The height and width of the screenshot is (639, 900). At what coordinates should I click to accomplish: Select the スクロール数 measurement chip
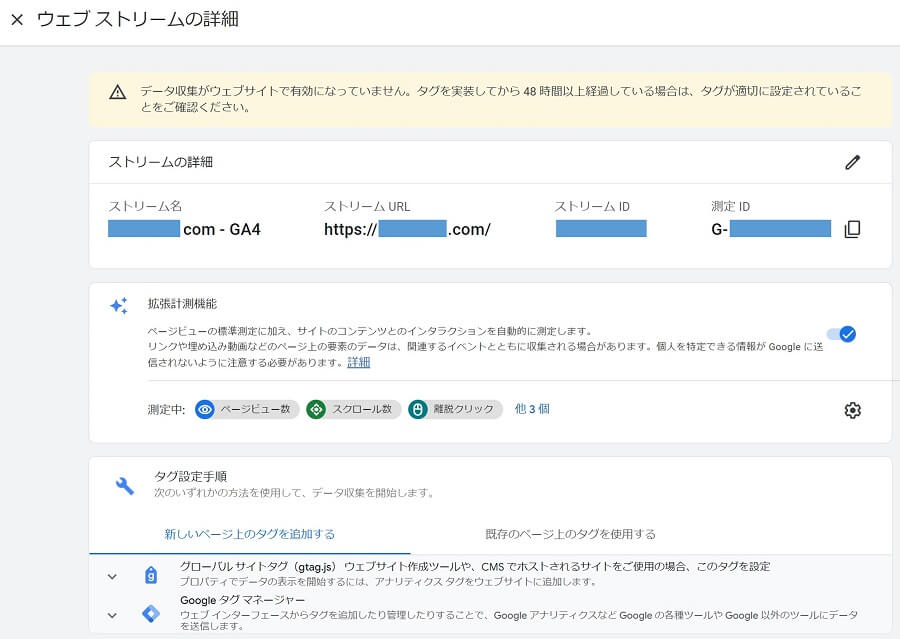click(x=353, y=409)
